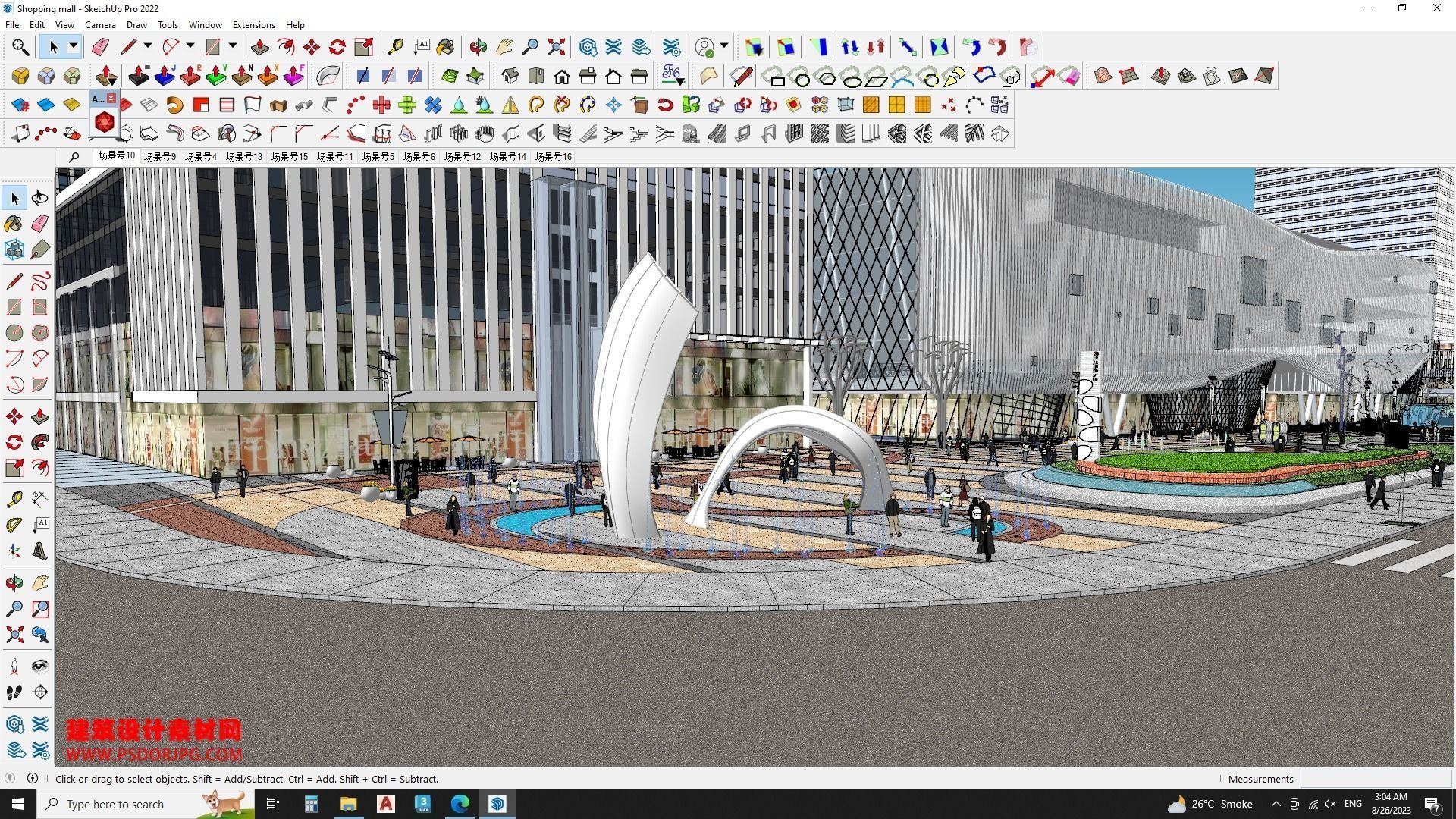1456x819 pixels.
Task: Select the Protractor tool in left palette
Action: (14, 525)
